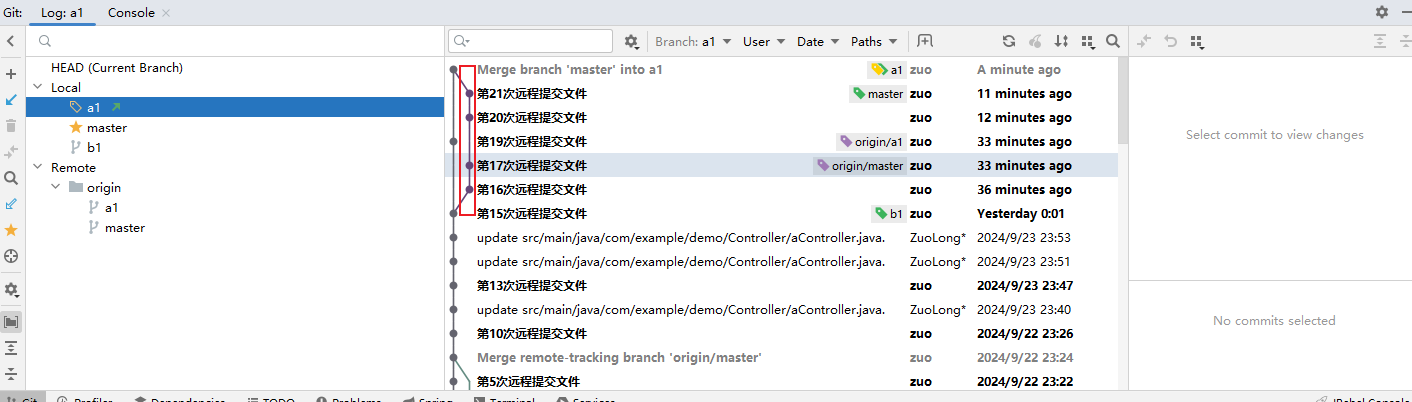Open new Git log tab icon

tap(925, 41)
